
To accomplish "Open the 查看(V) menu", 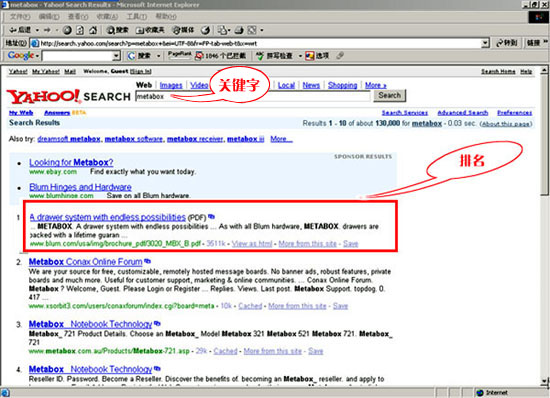I will pos(78,16).
